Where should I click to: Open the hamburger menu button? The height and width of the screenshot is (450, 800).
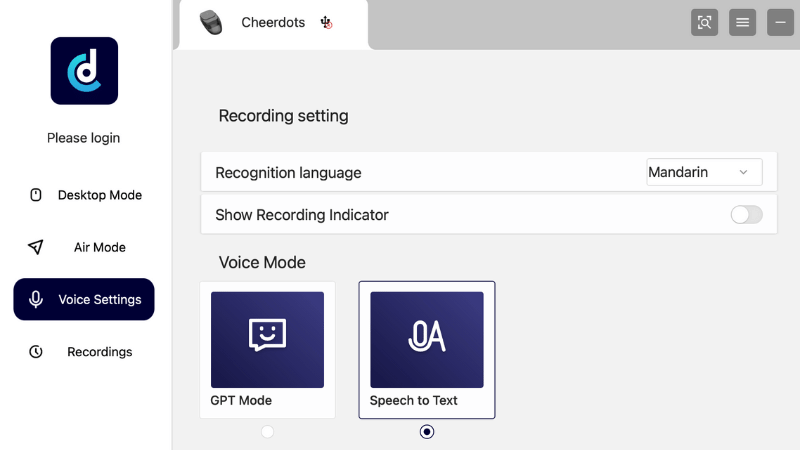(x=742, y=22)
